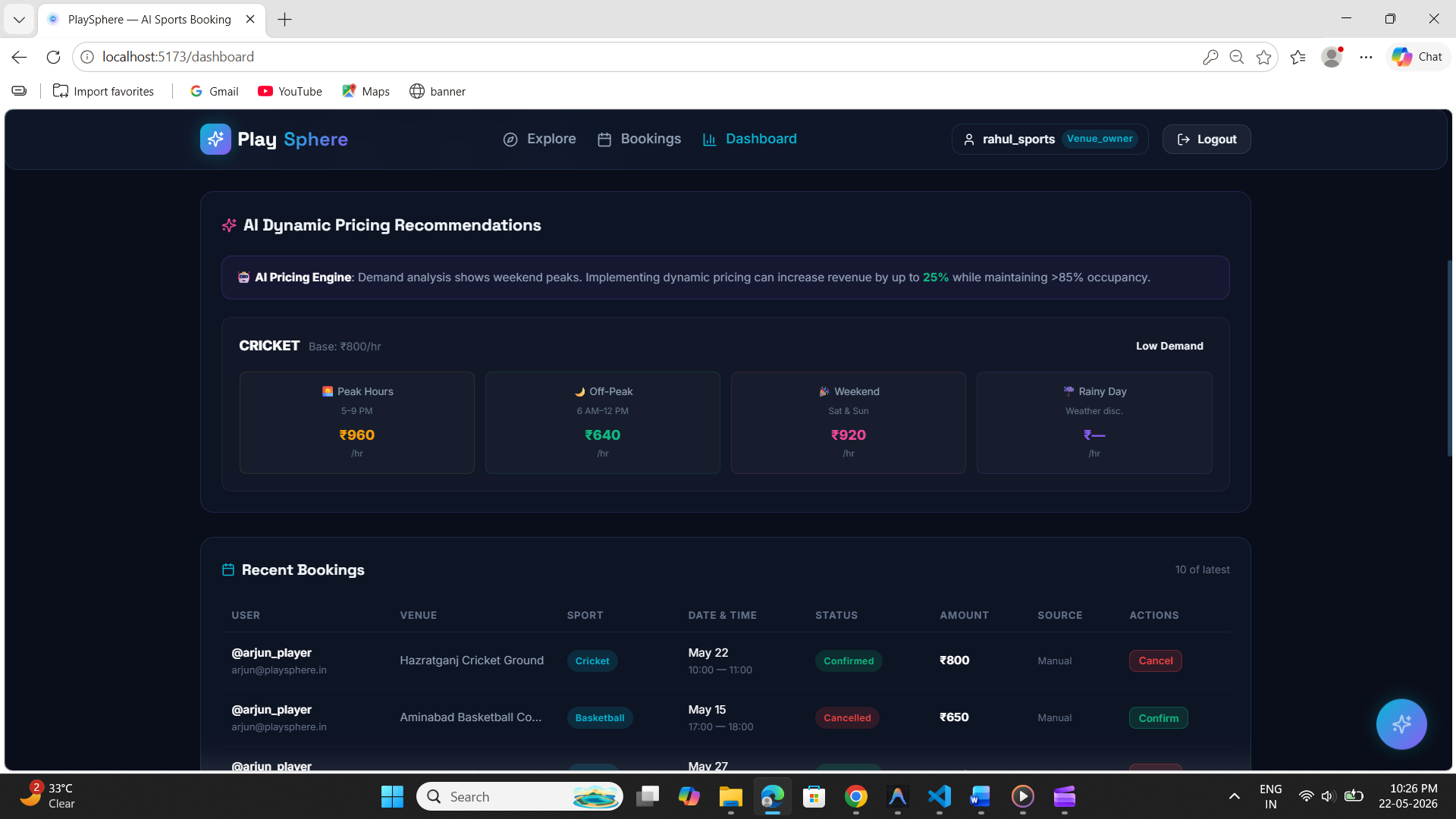Click the AMOUNT column header

(x=965, y=615)
